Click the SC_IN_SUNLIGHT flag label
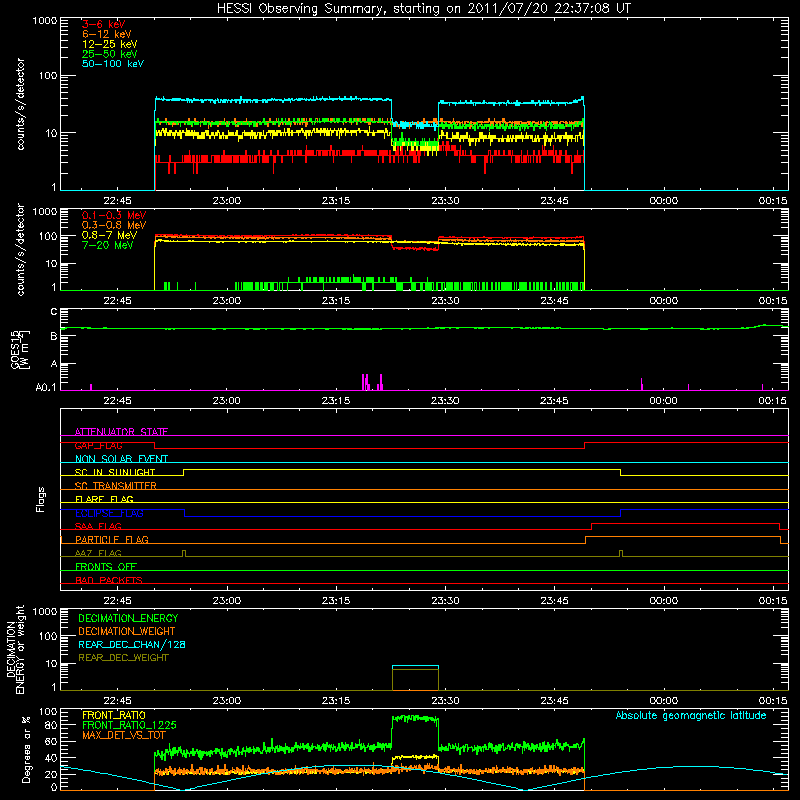The image size is (800, 800). [115, 472]
